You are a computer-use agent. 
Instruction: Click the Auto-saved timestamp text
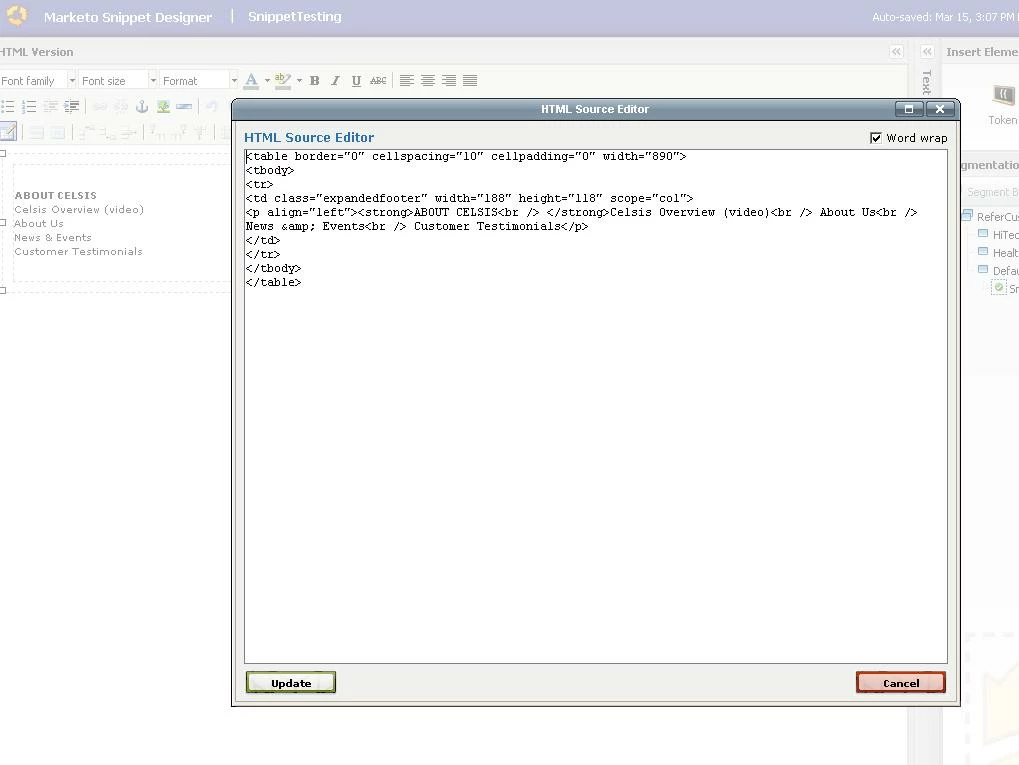pyautogui.click(x=945, y=17)
